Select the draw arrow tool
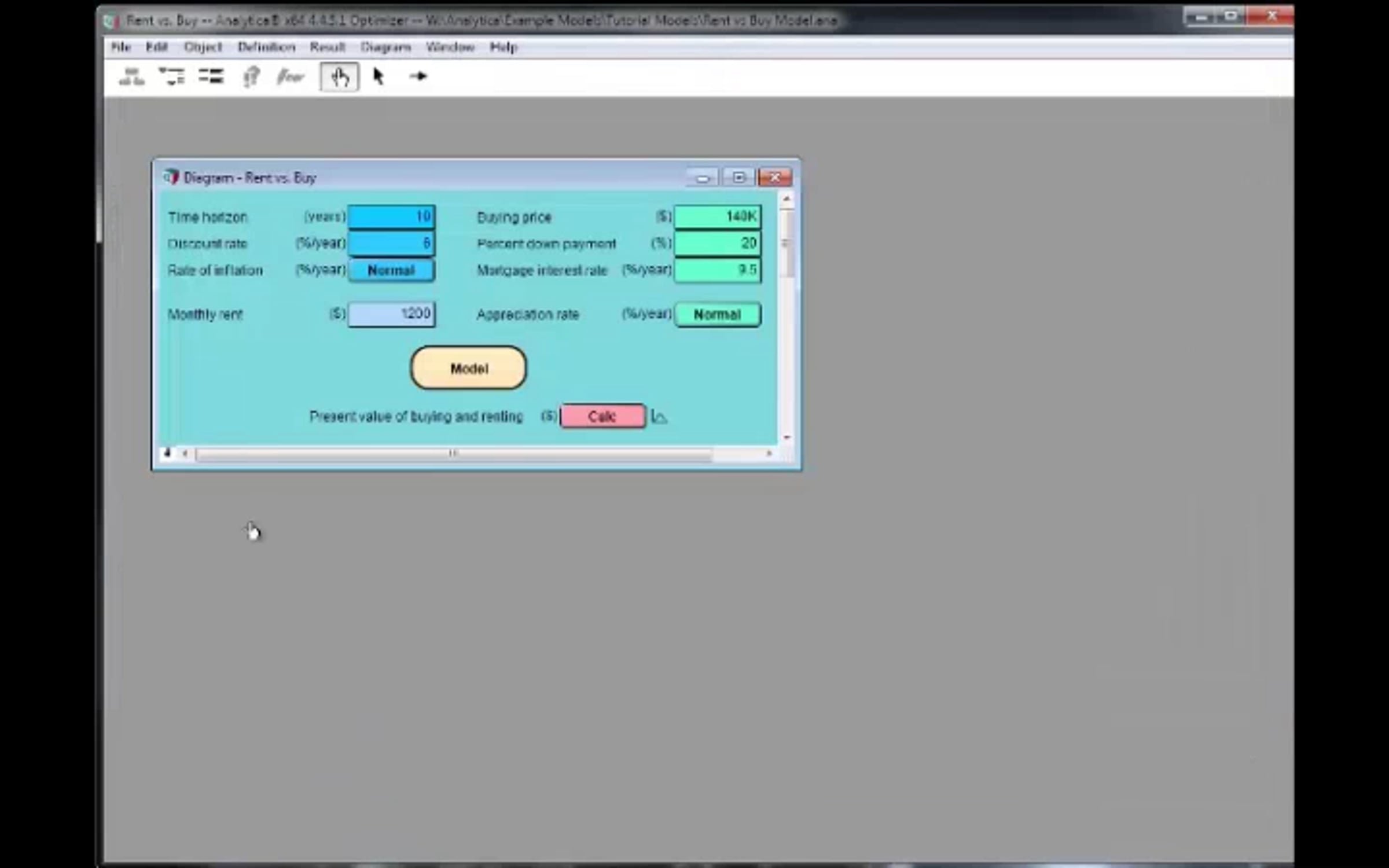Image resolution: width=1389 pixels, height=868 pixels. pos(418,76)
